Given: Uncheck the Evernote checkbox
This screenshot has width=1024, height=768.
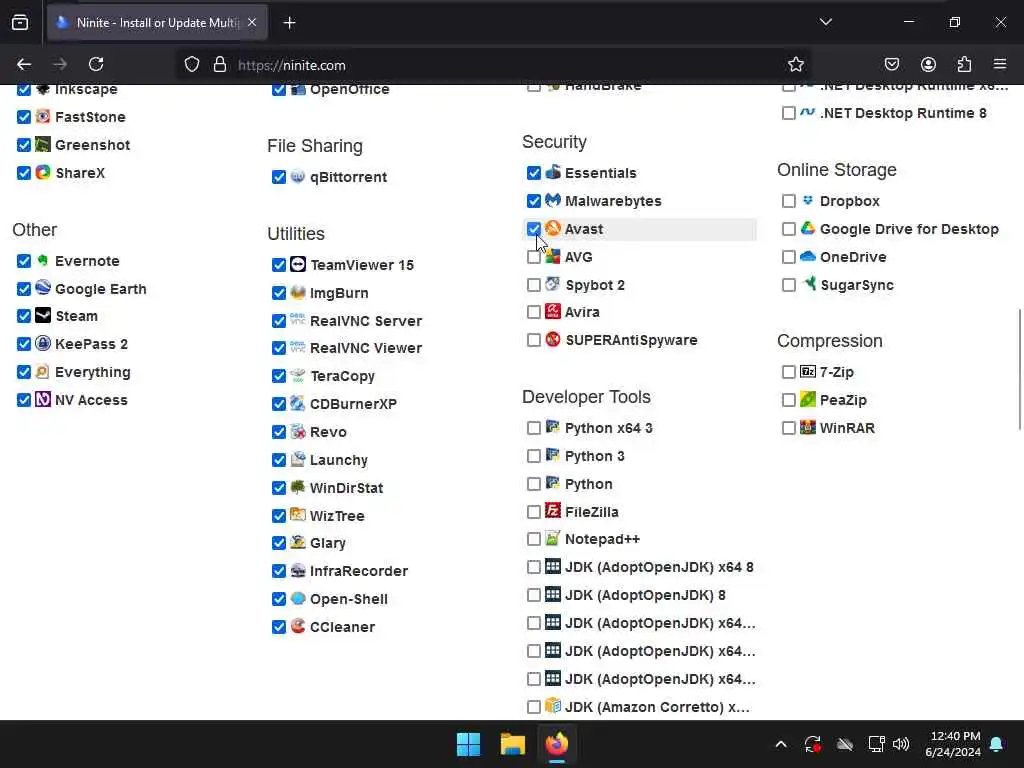Looking at the screenshot, I should point(24,261).
